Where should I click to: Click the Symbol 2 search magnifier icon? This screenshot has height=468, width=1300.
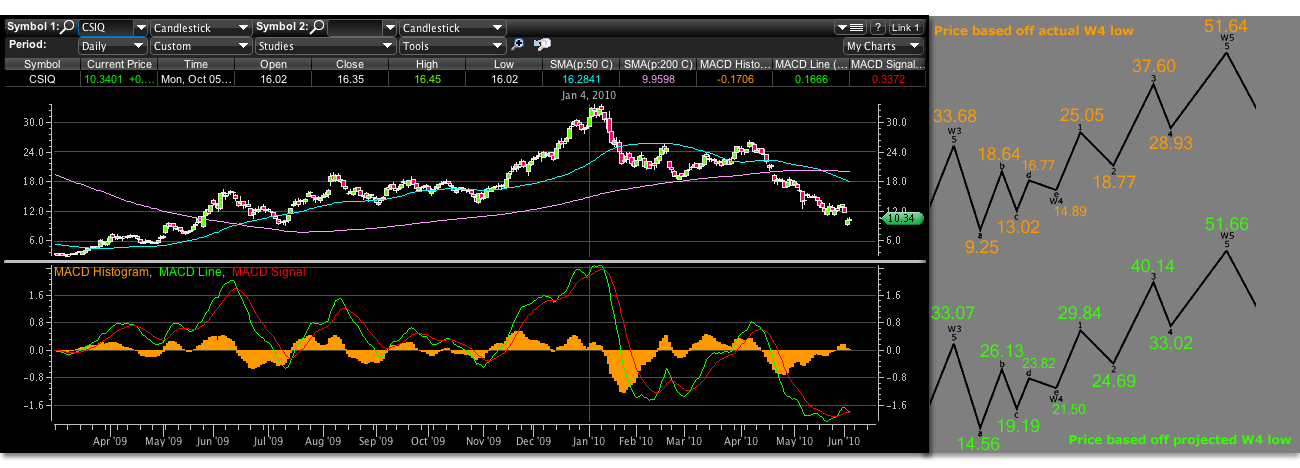317,28
